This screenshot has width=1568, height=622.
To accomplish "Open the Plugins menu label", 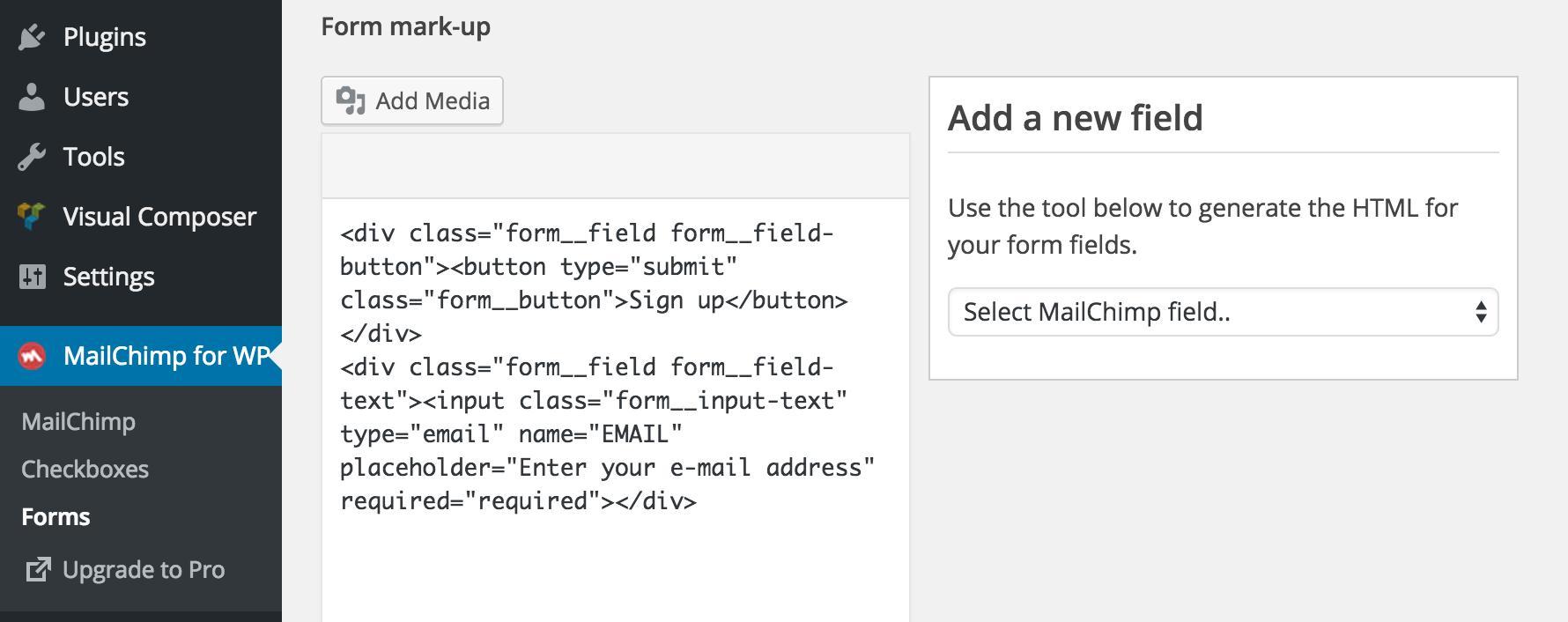I will click(x=105, y=37).
